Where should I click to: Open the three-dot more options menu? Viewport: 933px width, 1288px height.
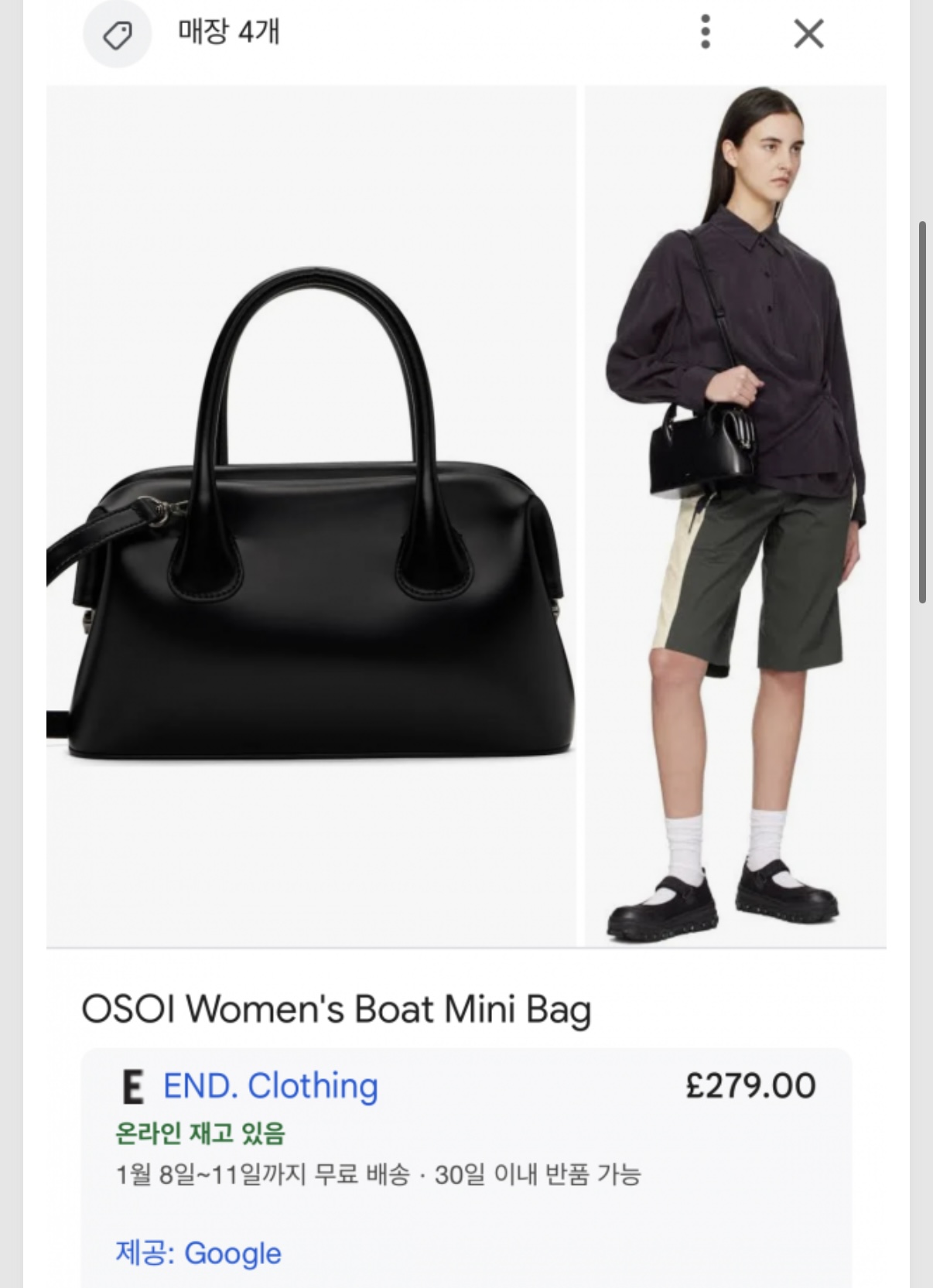click(x=705, y=32)
